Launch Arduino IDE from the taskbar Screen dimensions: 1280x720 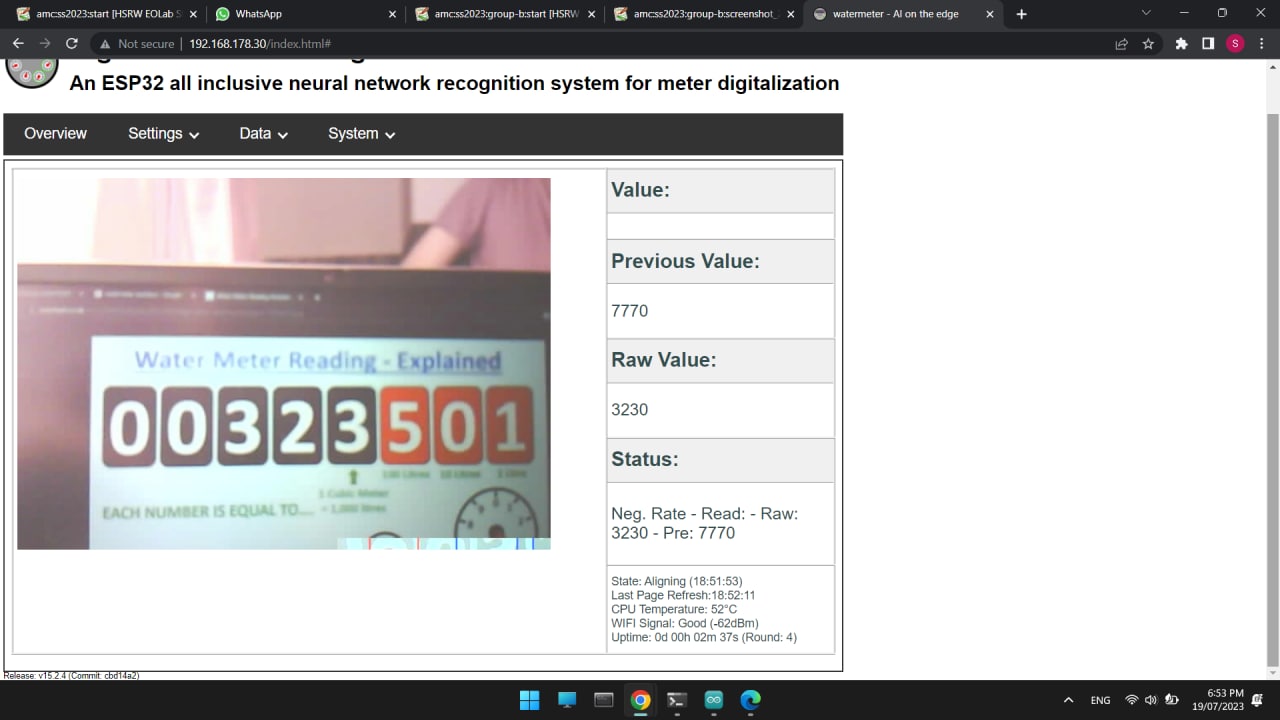[714, 700]
